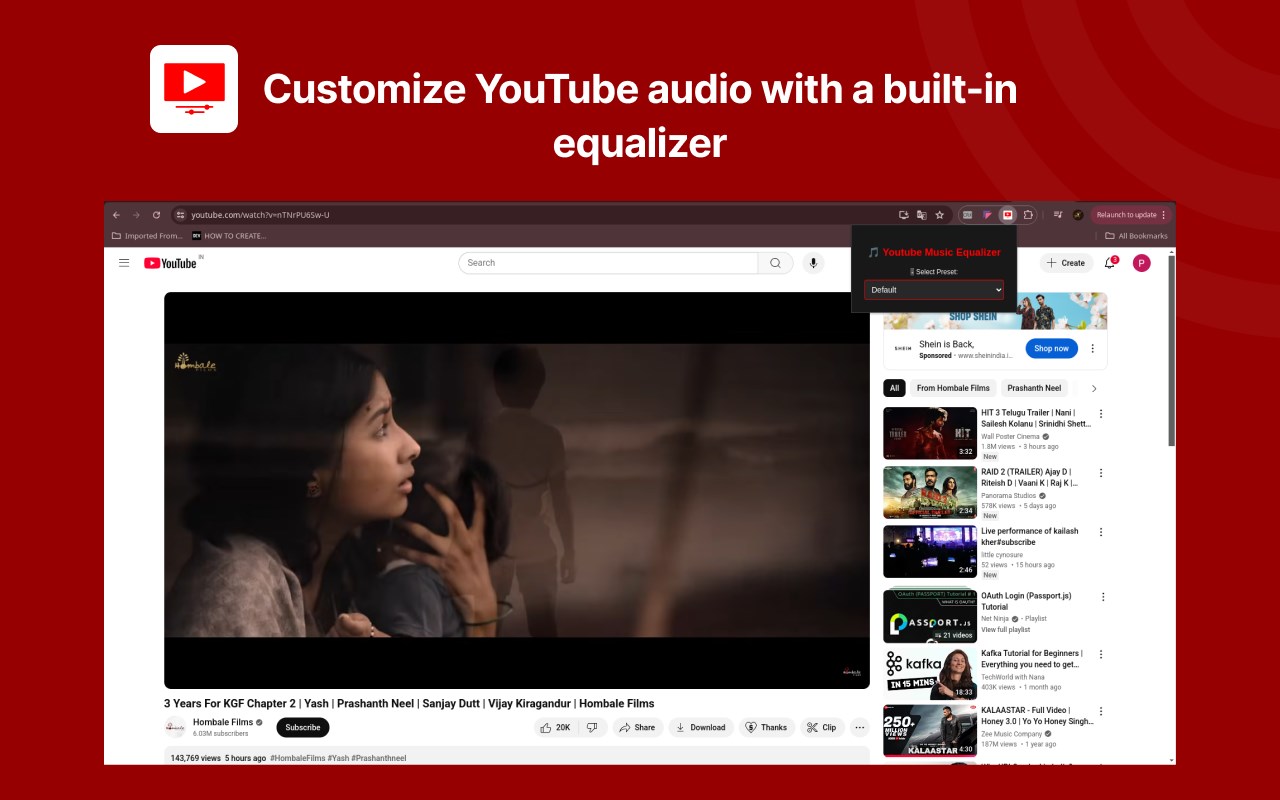Open options for RAID 2 trailer
The height and width of the screenshot is (800, 1280).
1101,473
